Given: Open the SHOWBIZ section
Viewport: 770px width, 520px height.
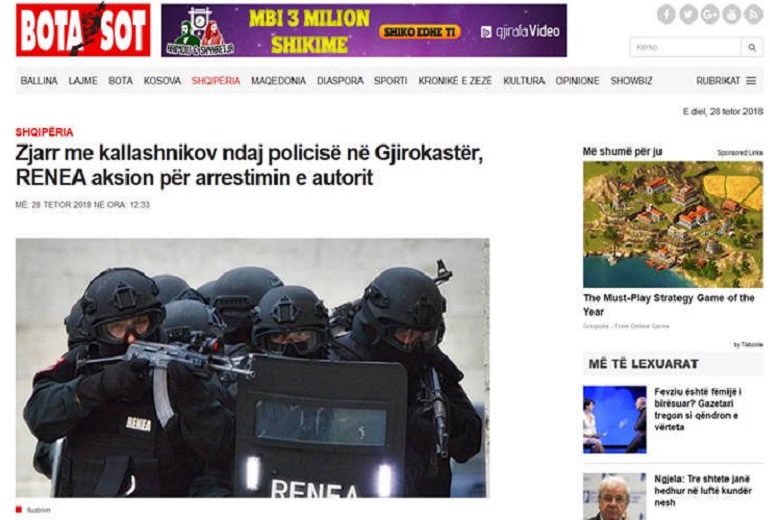Looking at the screenshot, I should click(631, 81).
